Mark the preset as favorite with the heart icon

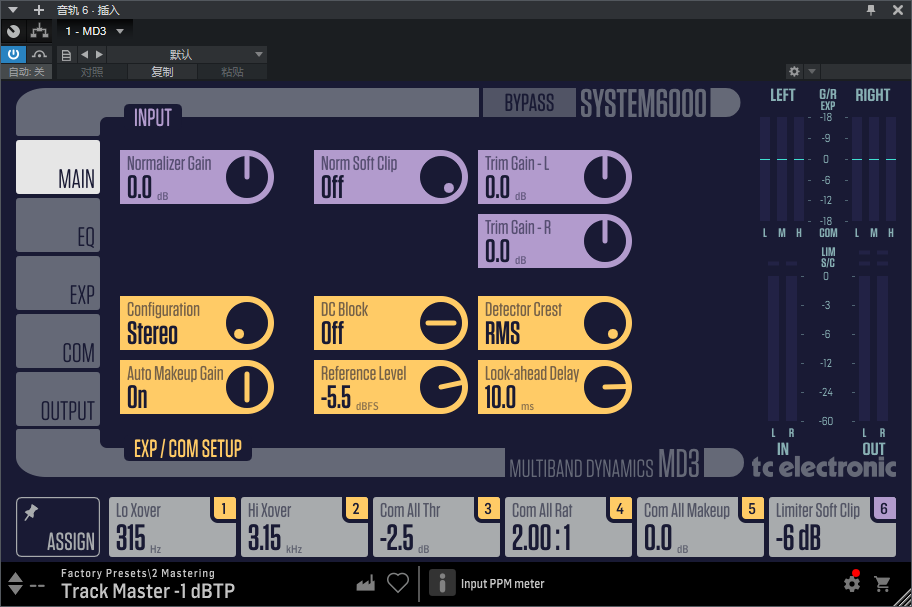(398, 583)
